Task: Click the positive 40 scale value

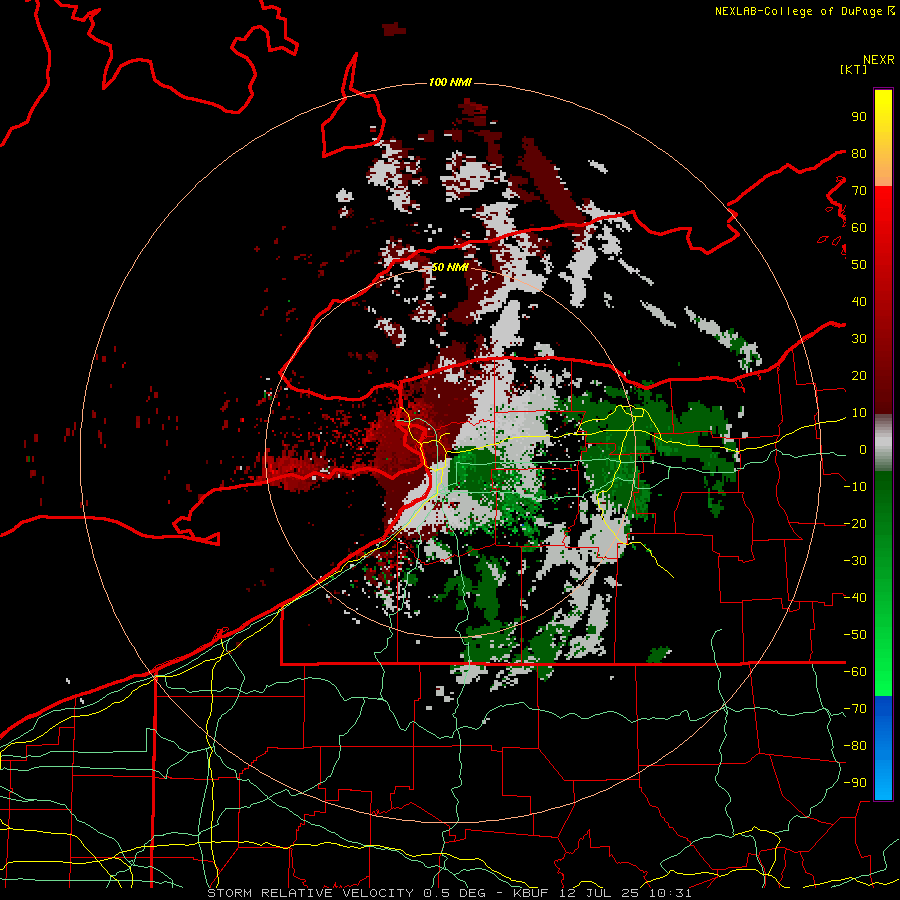Action: (x=859, y=302)
